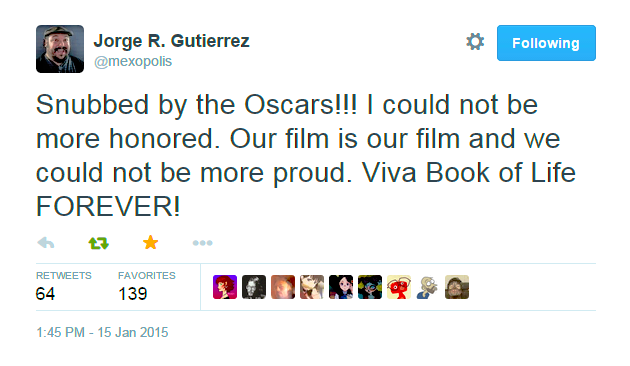Image resolution: width=630 pixels, height=366 pixels.
Task: Open Jorge R. Gutierrez's profile picture
Action: coord(60,49)
